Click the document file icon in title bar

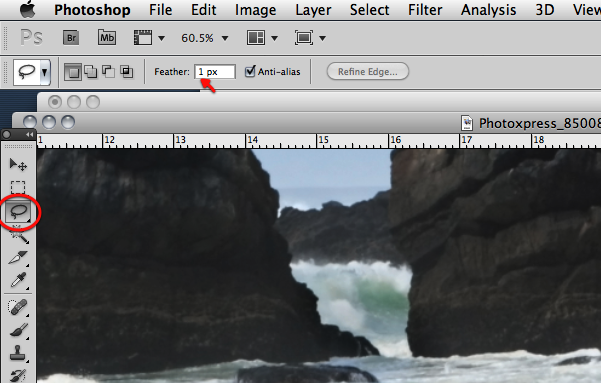pyautogui.click(x=467, y=123)
